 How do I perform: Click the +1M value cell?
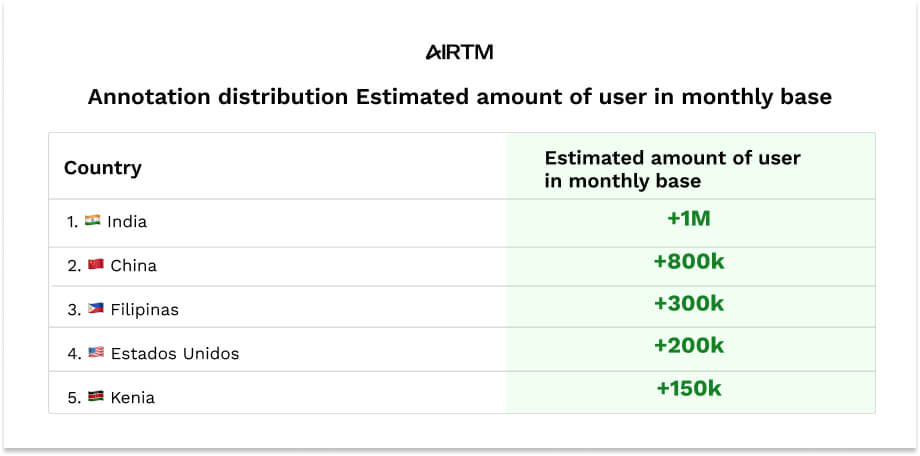pos(688,217)
